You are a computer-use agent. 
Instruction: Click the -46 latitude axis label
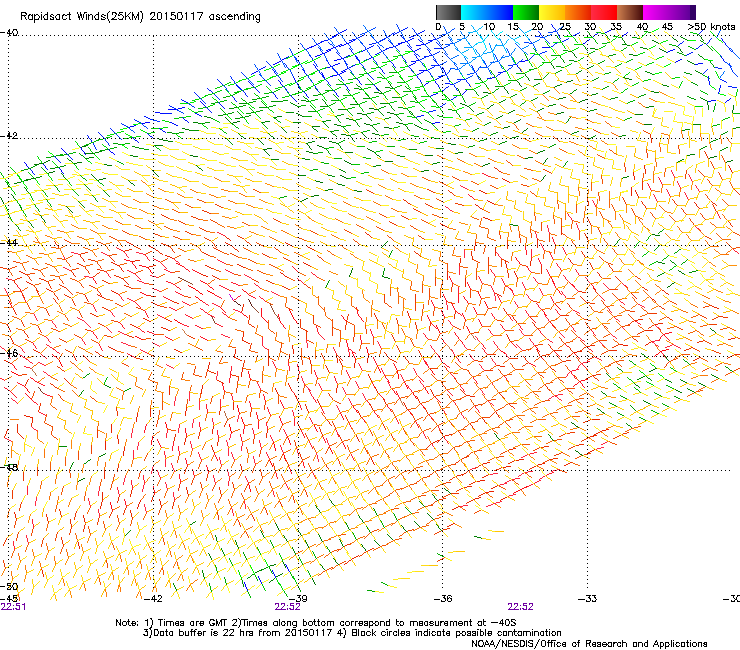9,353
